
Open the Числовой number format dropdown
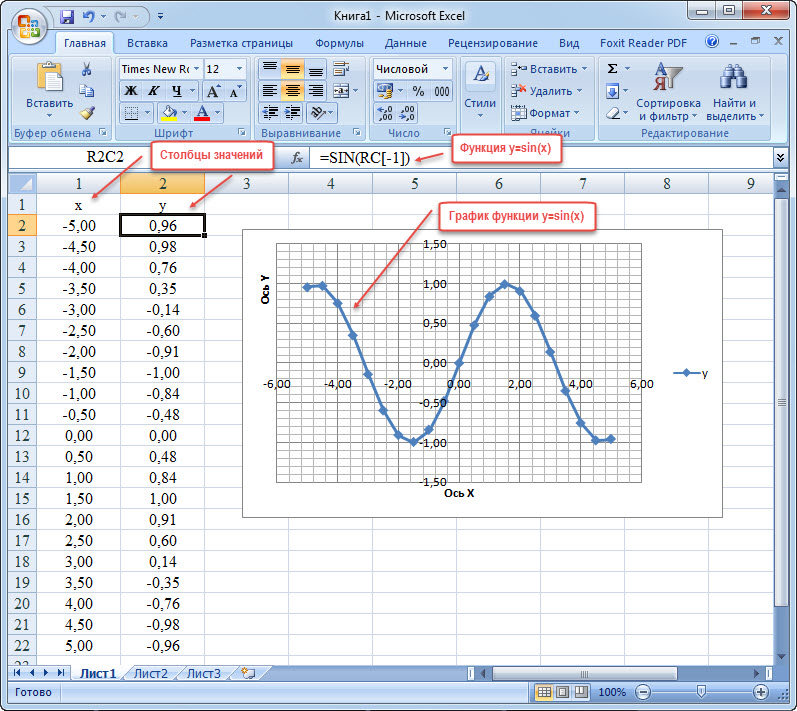[x=445, y=69]
